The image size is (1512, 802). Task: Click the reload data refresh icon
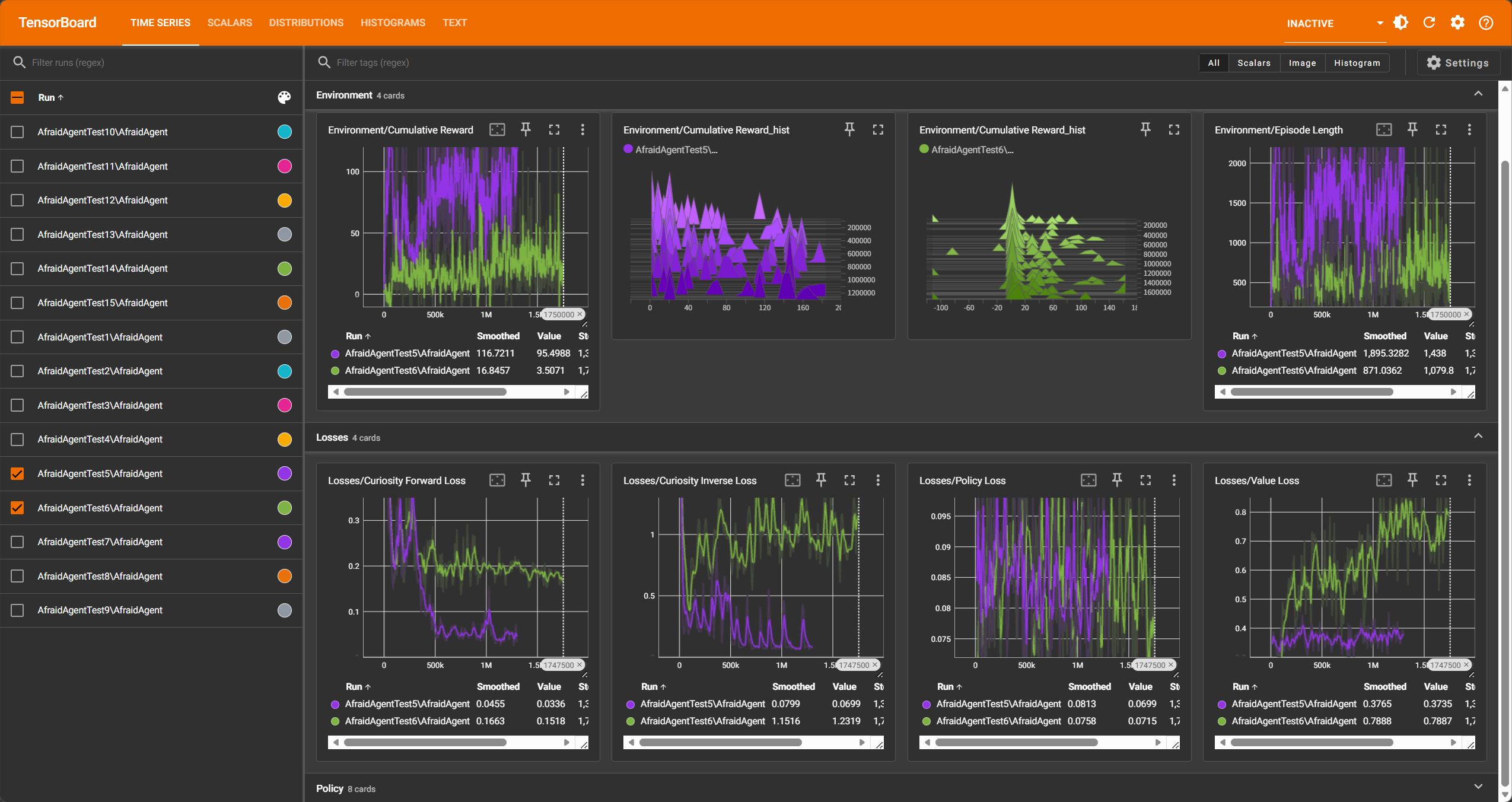[x=1429, y=23]
